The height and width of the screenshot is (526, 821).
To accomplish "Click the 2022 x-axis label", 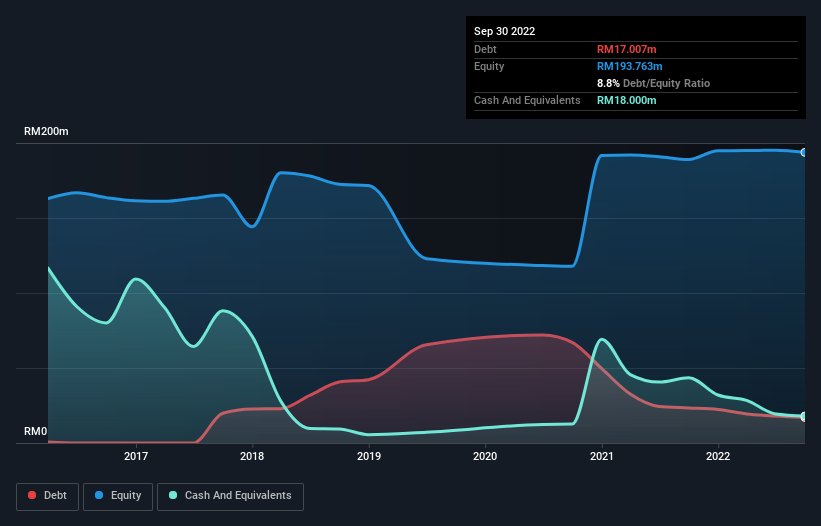I will (x=718, y=456).
